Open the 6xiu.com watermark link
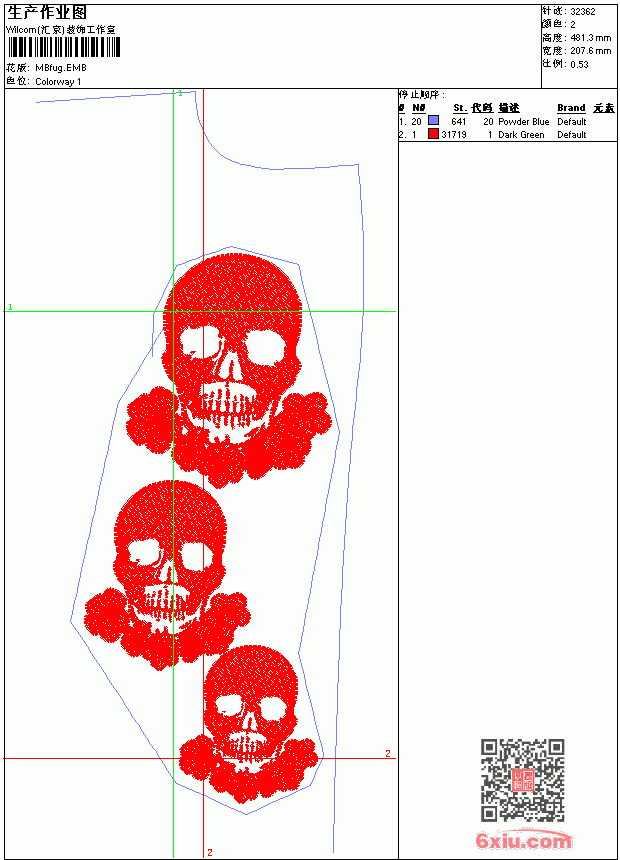This screenshot has width=620, height=860. pos(524,840)
